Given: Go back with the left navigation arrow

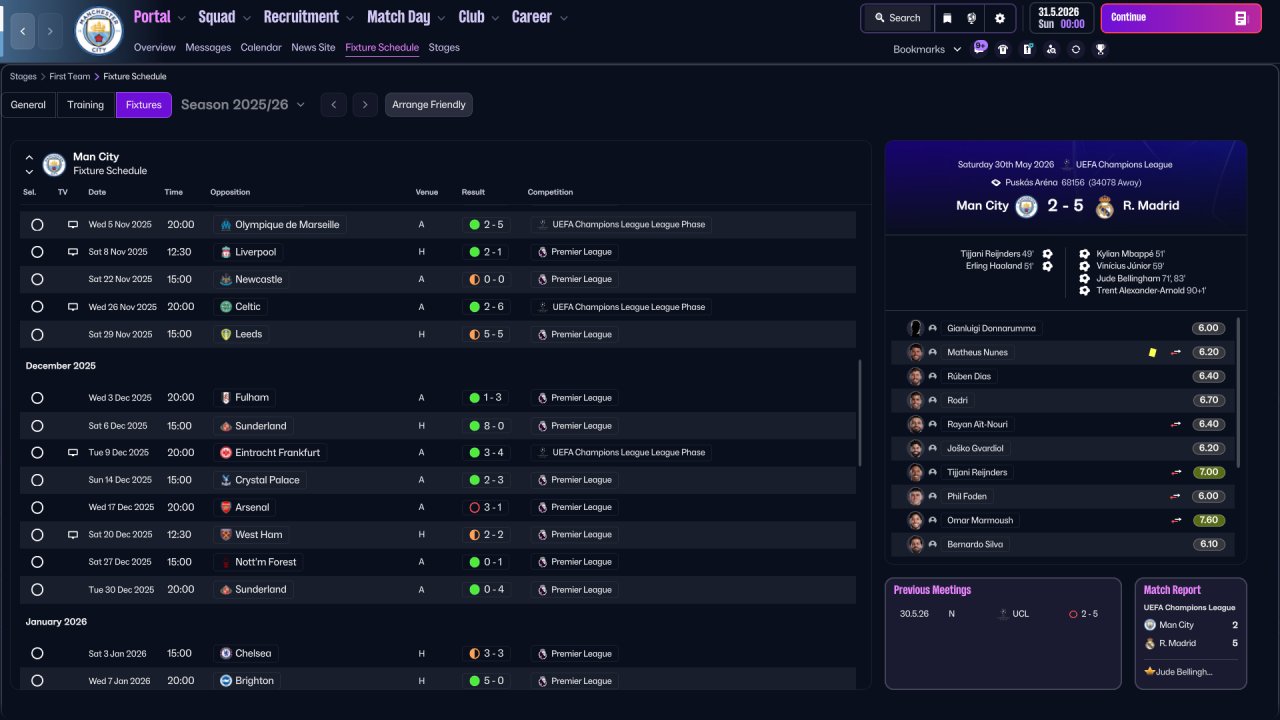Looking at the screenshot, I should click(22, 31).
